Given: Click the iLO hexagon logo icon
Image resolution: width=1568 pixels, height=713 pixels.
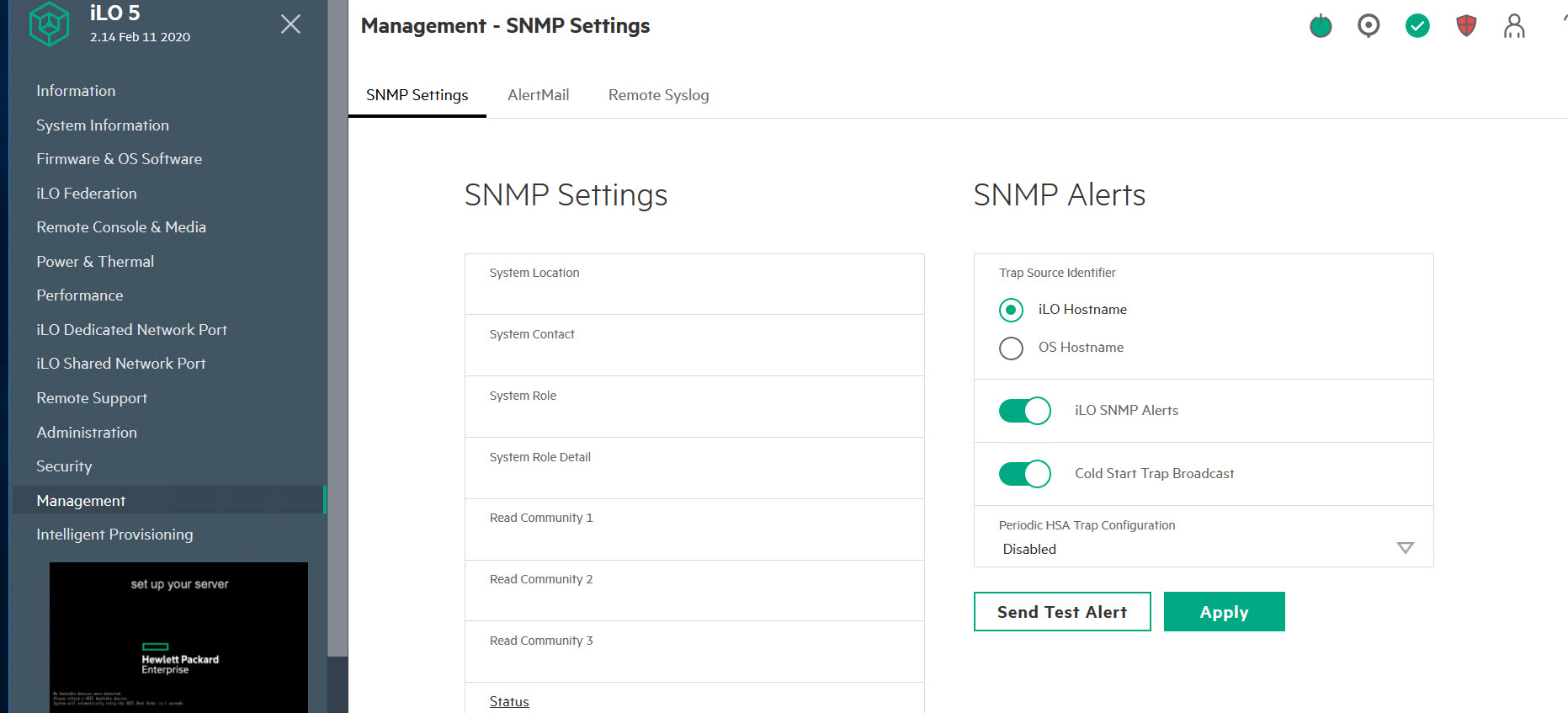Looking at the screenshot, I should tap(49, 24).
